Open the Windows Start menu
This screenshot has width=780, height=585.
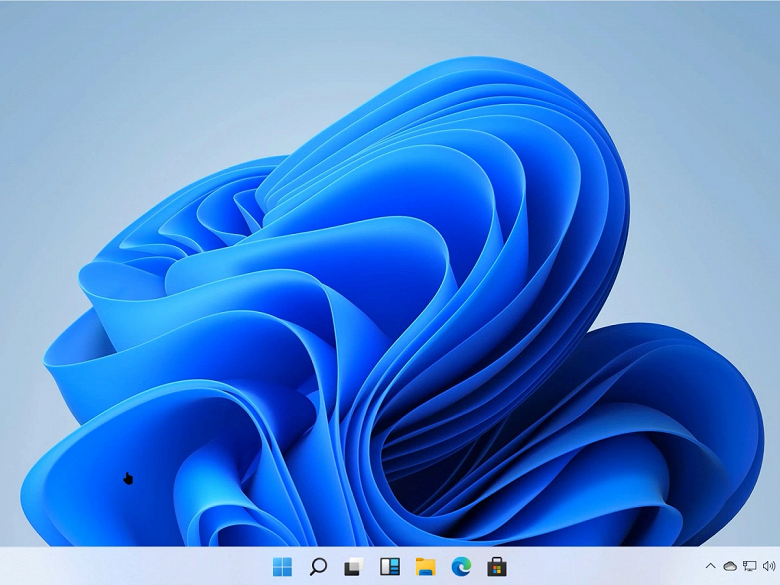click(x=282, y=567)
